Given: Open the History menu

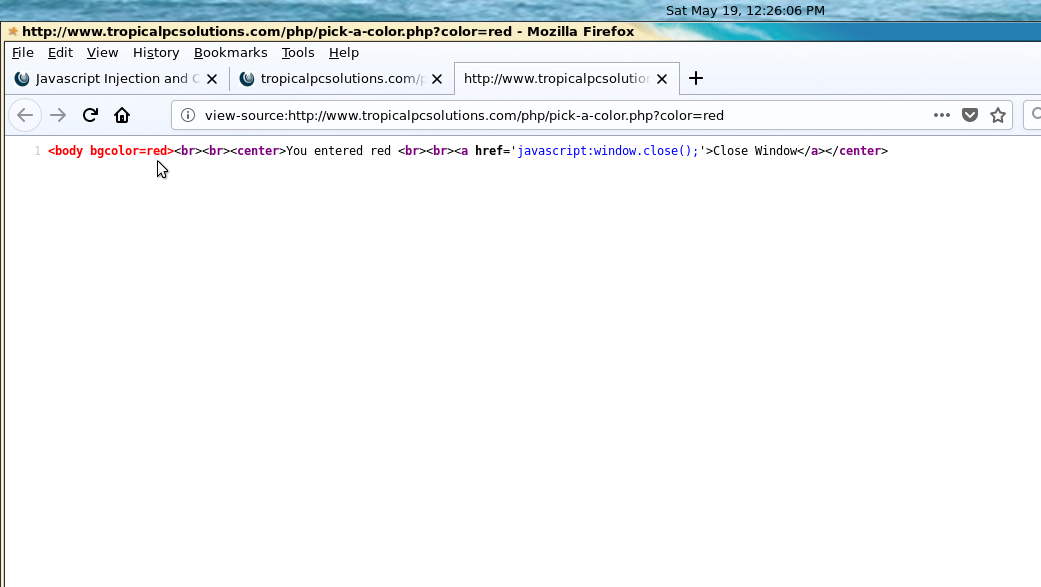Looking at the screenshot, I should (156, 52).
